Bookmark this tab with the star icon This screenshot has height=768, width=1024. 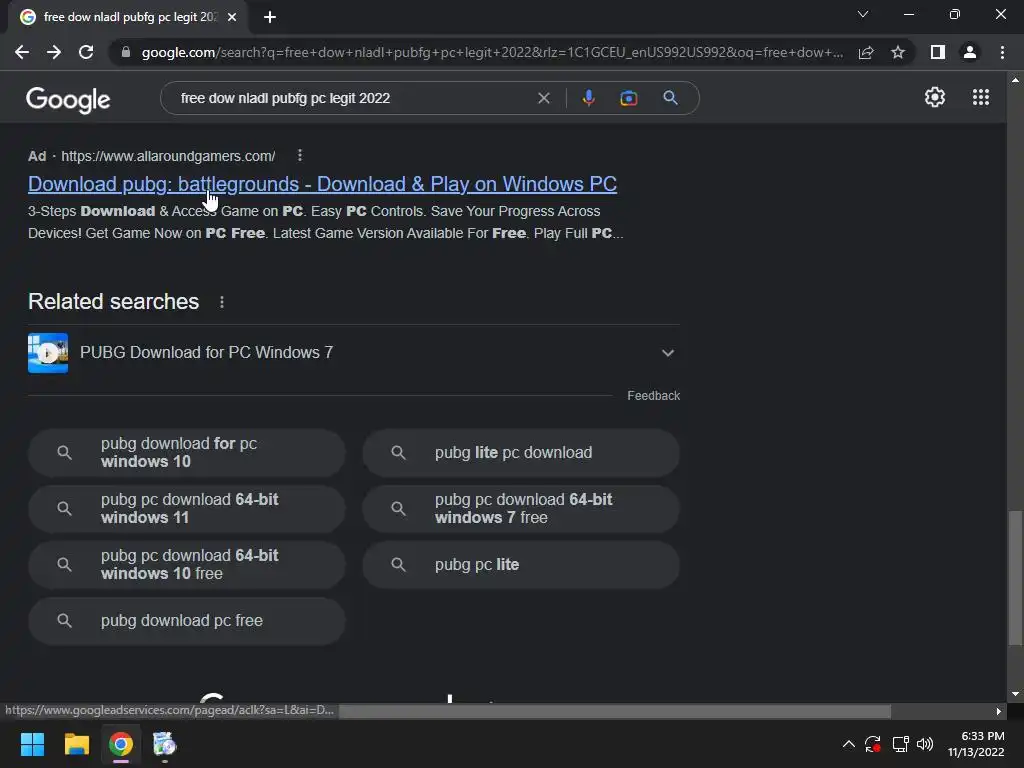pos(898,52)
